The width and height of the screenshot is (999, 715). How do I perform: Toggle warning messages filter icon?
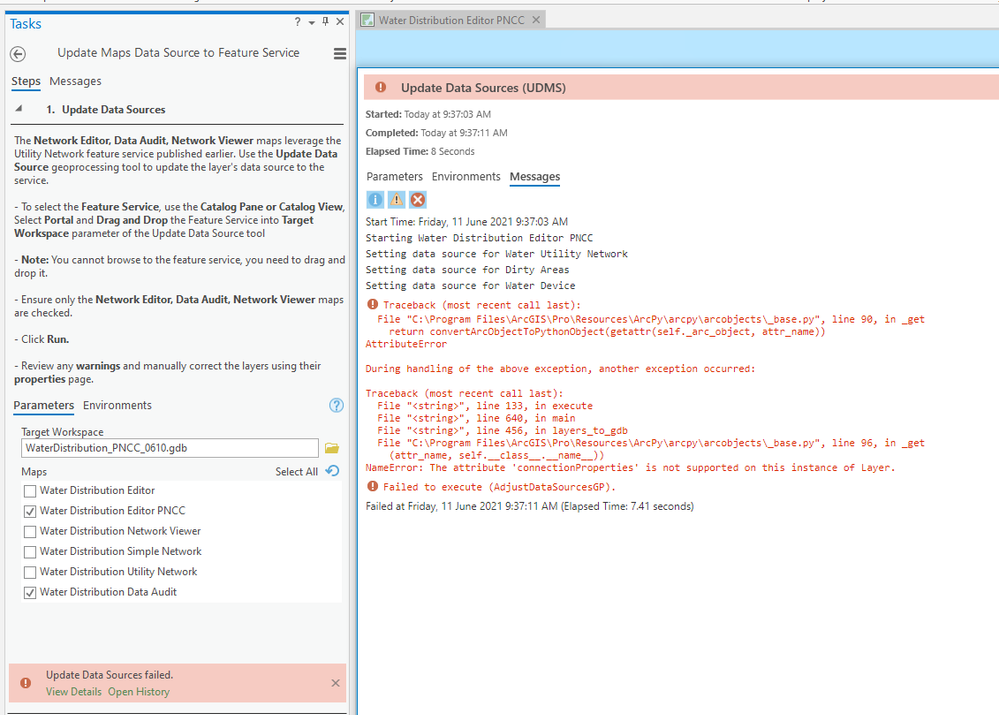tap(396, 200)
